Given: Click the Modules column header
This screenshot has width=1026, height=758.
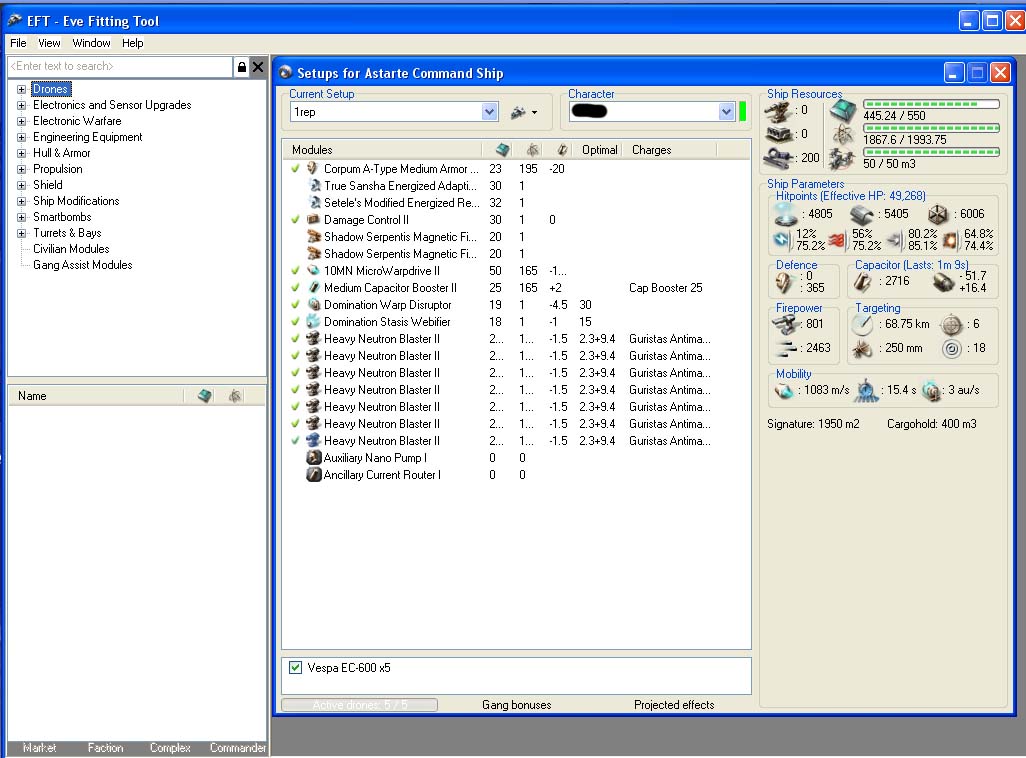Looking at the screenshot, I should pyautogui.click(x=383, y=150).
